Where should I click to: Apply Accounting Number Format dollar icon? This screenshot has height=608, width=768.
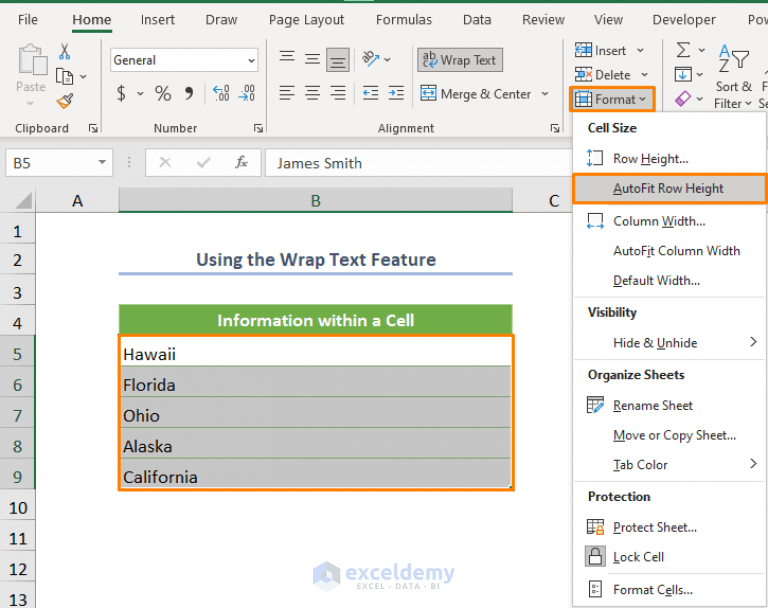coord(121,93)
